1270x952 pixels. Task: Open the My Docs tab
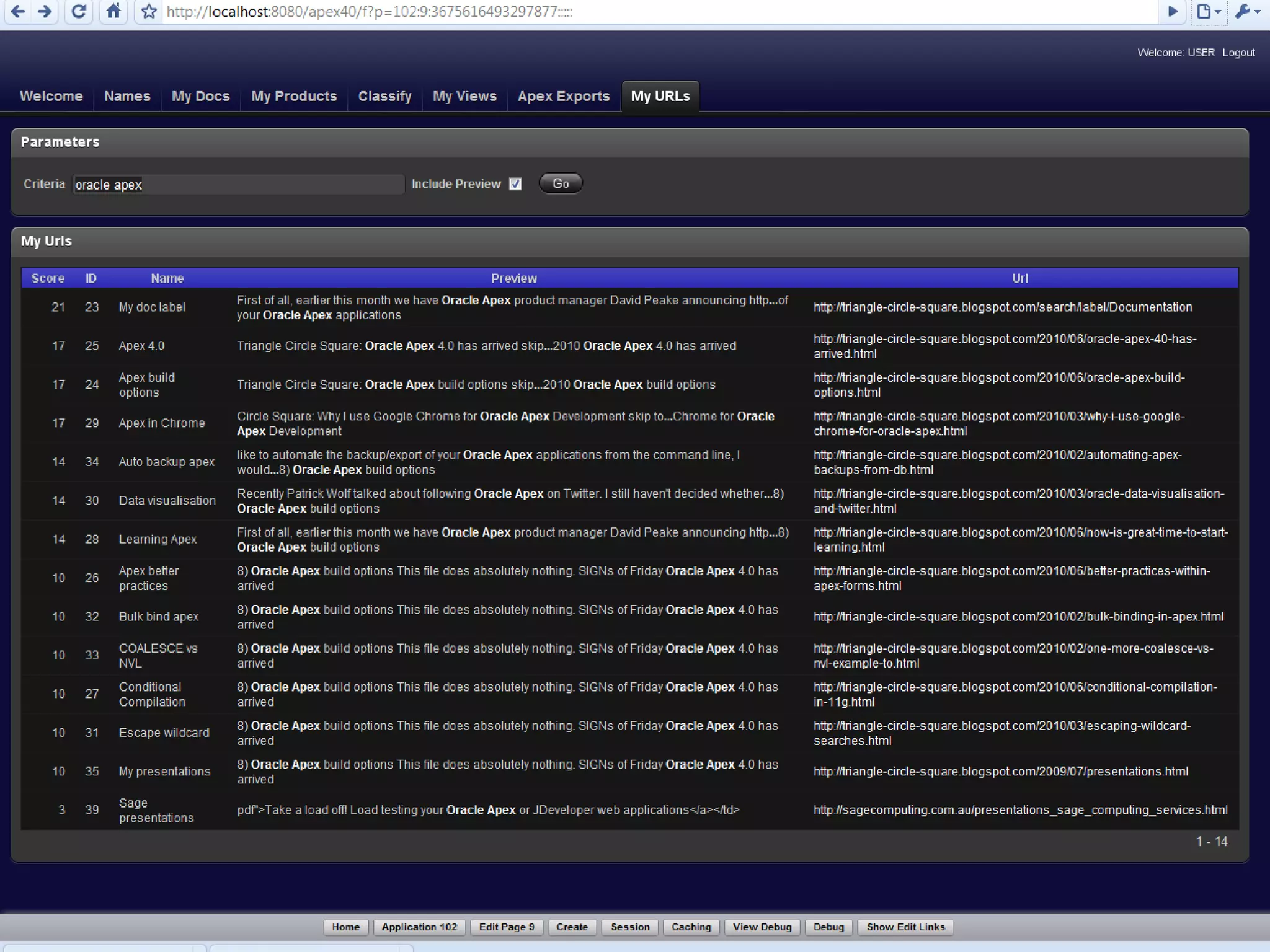point(200,96)
